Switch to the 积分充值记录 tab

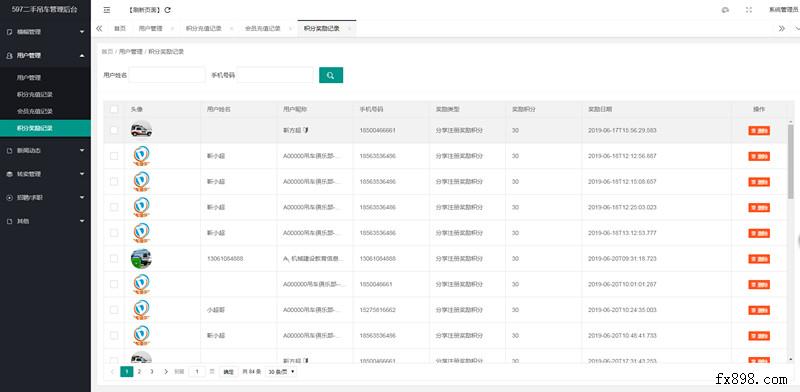(204, 29)
